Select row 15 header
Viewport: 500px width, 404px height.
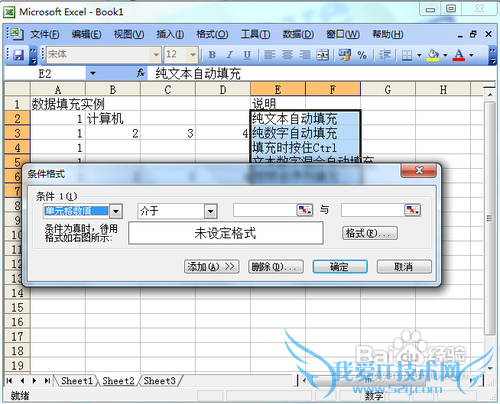coord(17,307)
